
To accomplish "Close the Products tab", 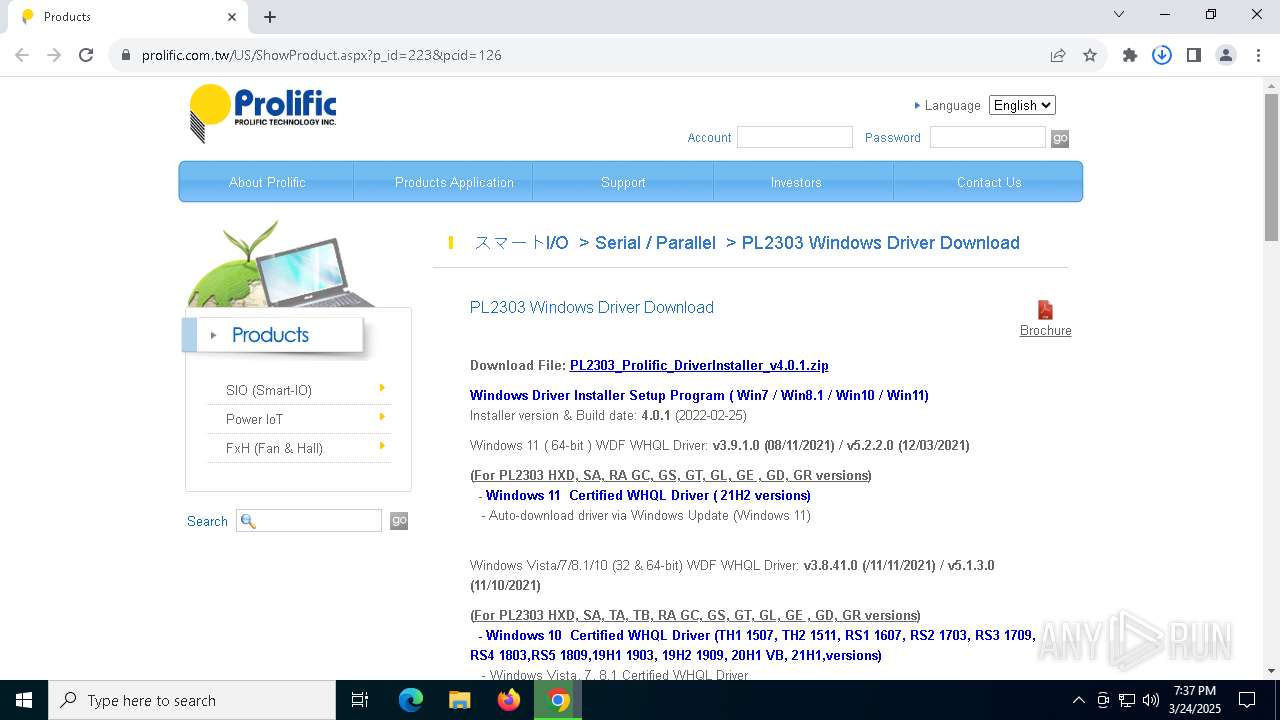I will click(x=232, y=16).
